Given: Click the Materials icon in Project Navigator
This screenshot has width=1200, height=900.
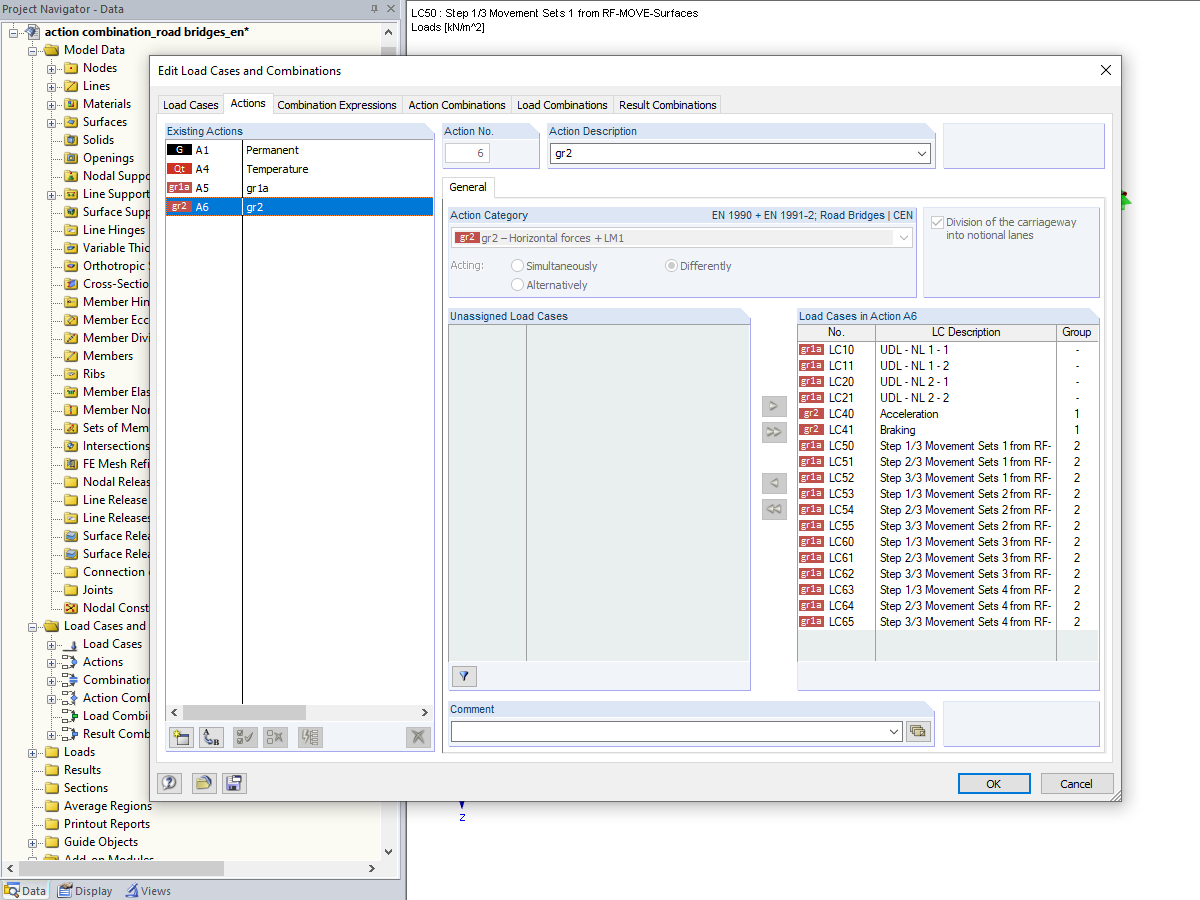Looking at the screenshot, I should [71, 104].
